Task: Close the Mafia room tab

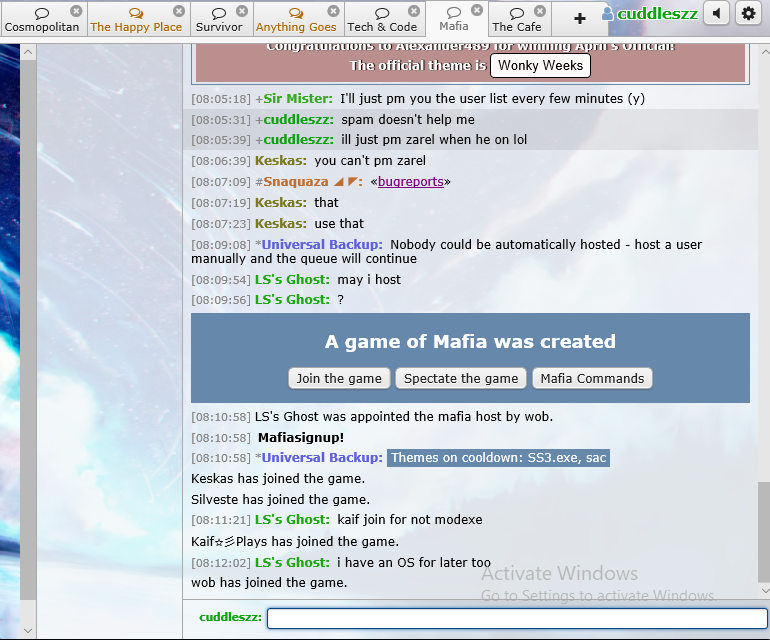Action: [477, 10]
